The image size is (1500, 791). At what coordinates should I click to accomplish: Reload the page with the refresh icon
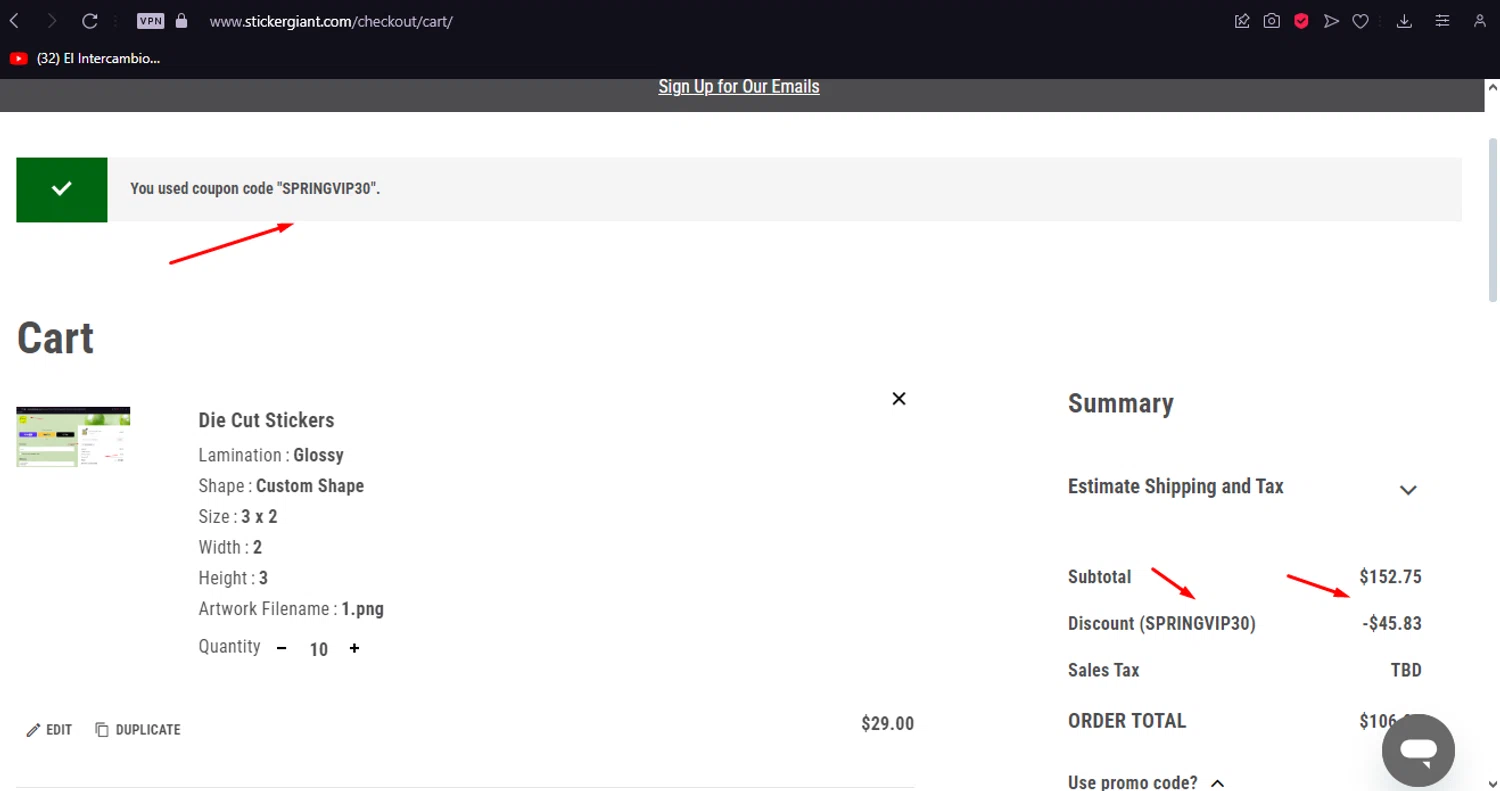click(x=90, y=20)
